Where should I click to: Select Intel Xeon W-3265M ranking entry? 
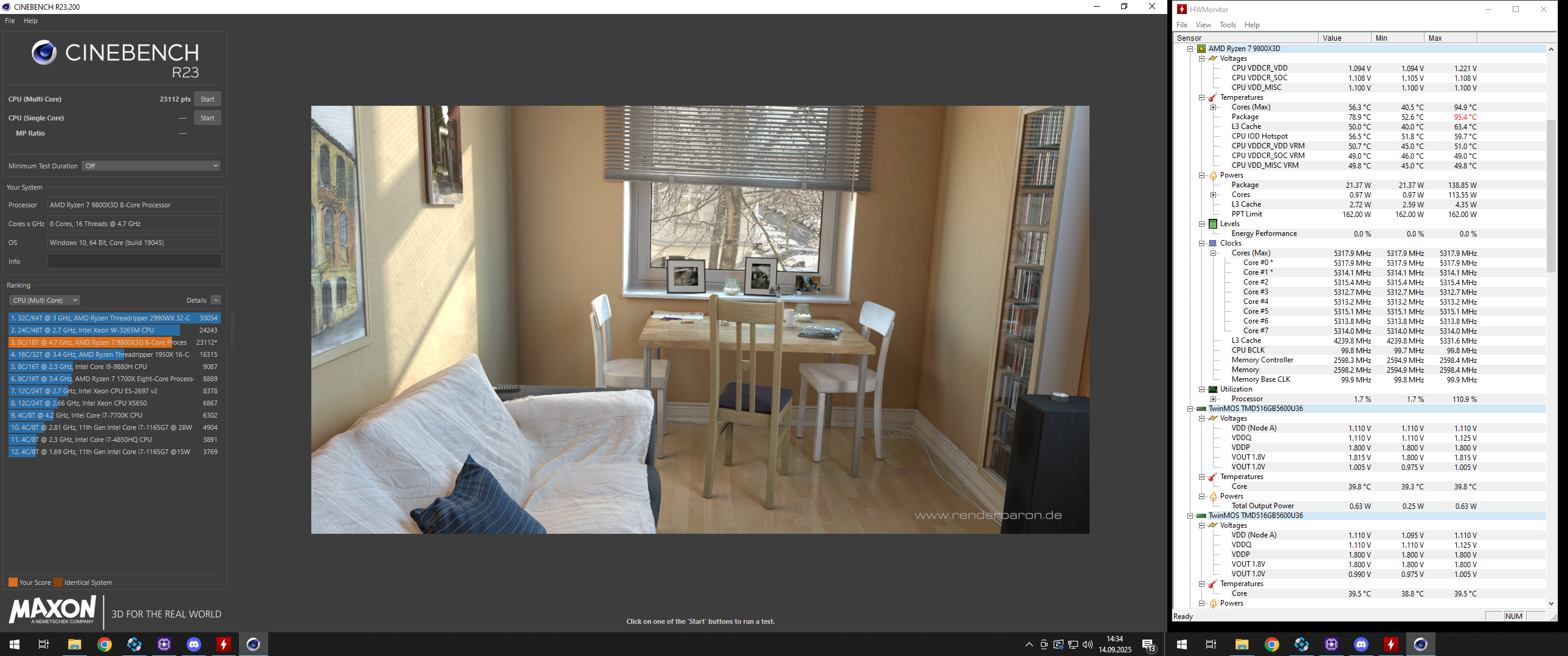(x=114, y=331)
